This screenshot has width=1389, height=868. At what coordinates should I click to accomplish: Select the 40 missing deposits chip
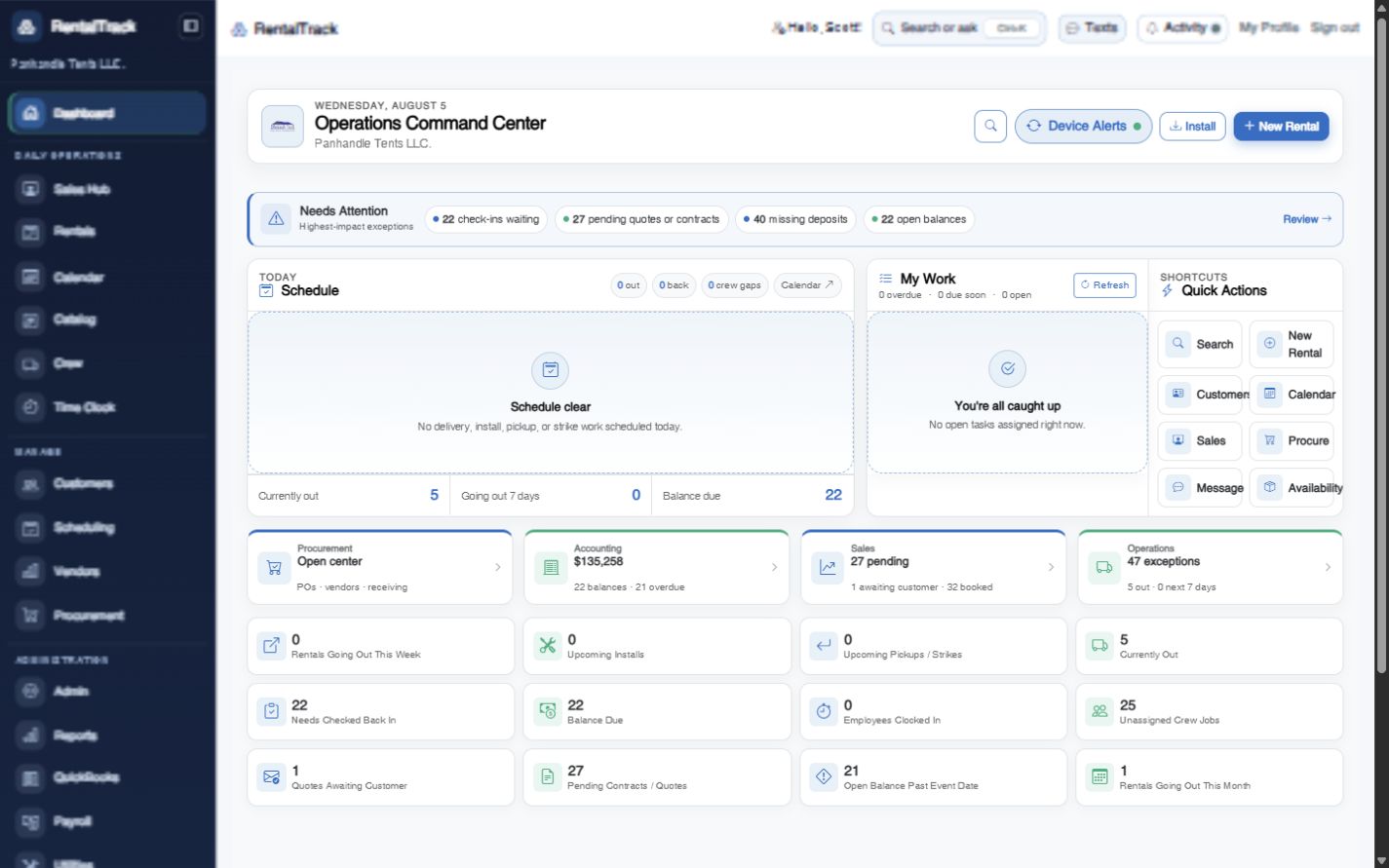coord(795,219)
